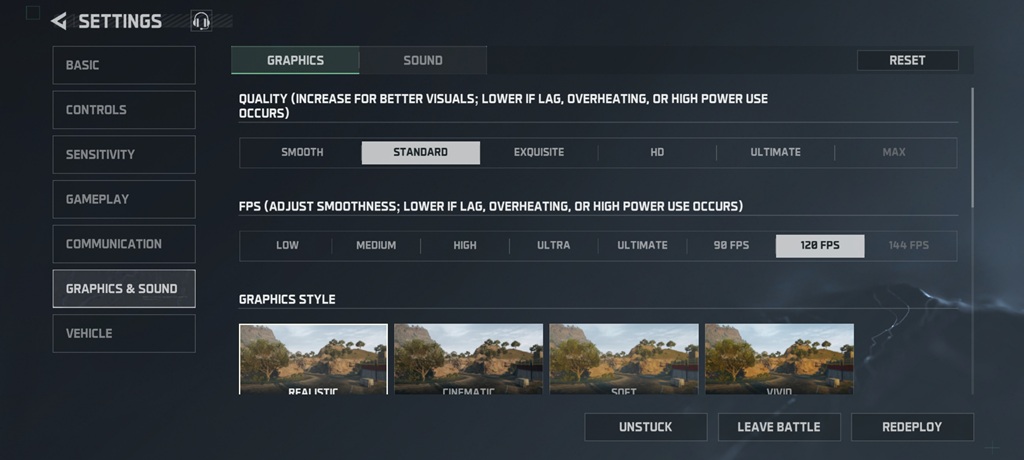This screenshot has height=460, width=1024.
Task: Open Sensitivity settings section
Action: pos(124,154)
